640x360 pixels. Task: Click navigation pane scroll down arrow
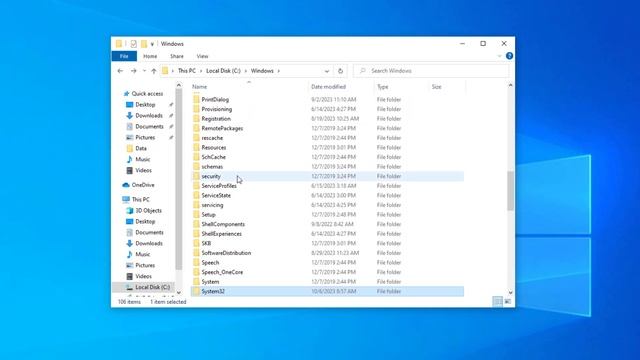pos(178,293)
